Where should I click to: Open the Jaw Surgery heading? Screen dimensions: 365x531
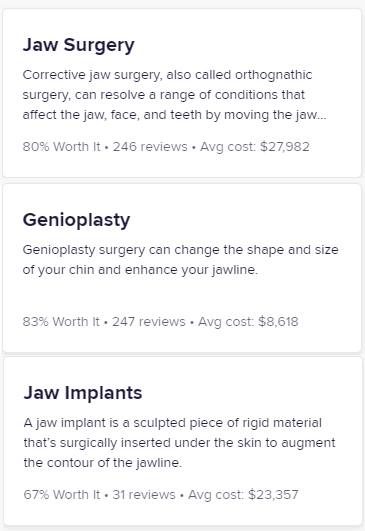[x=79, y=45]
